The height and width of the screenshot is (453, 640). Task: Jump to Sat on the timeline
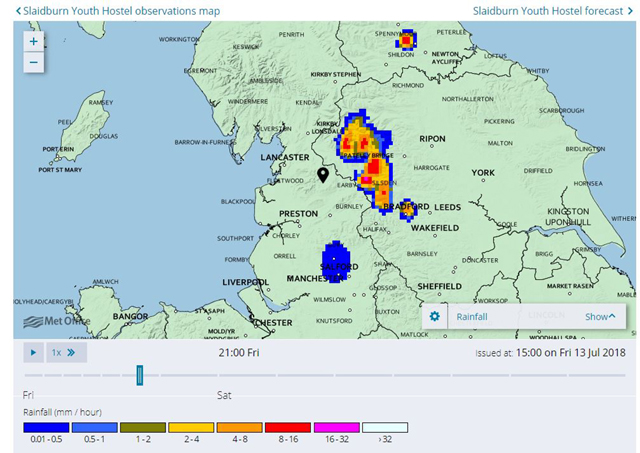pyautogui.click(x=225, y=395)
